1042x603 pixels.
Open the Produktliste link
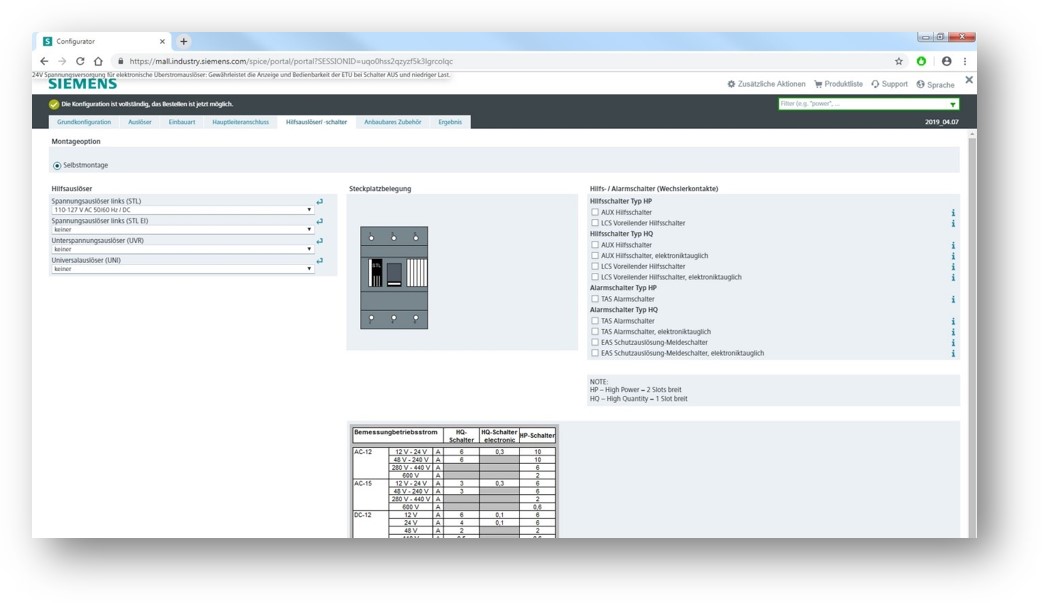point(838,84)
